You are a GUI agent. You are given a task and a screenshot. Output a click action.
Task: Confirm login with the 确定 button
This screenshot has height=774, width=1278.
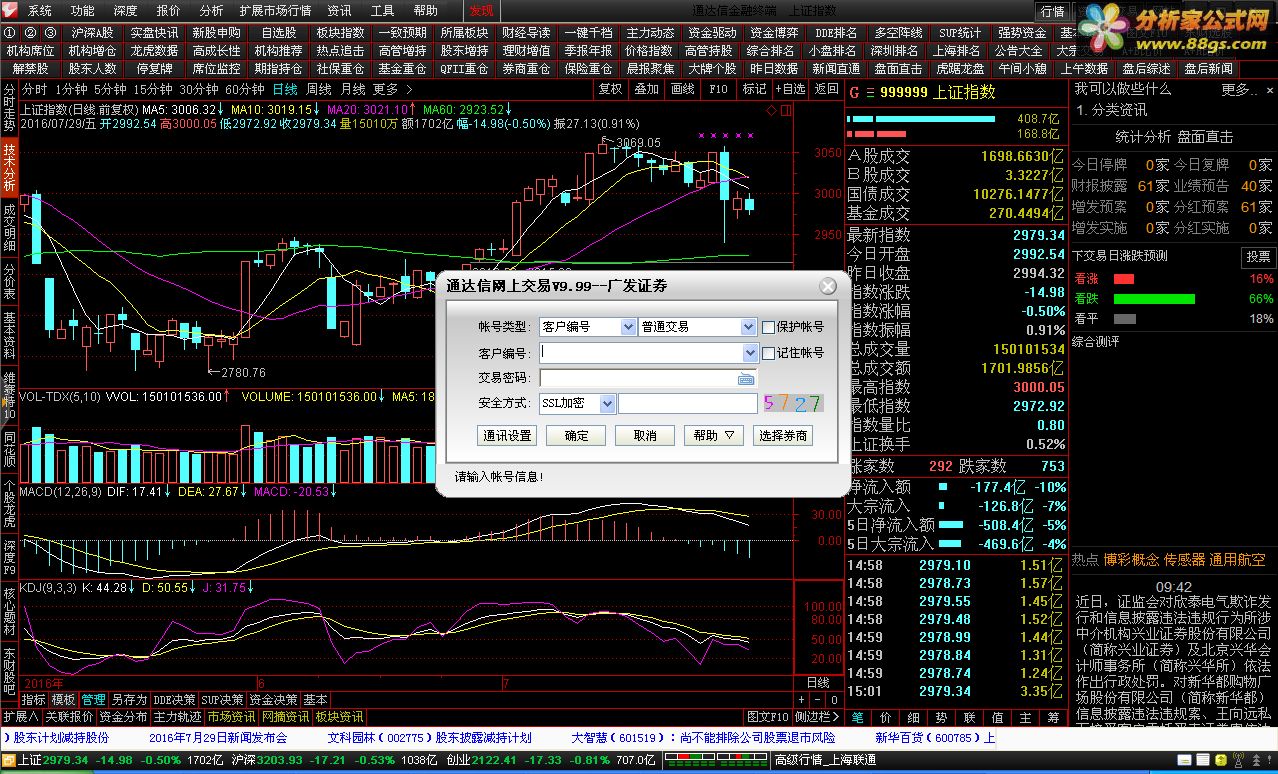tap(577, 435)
